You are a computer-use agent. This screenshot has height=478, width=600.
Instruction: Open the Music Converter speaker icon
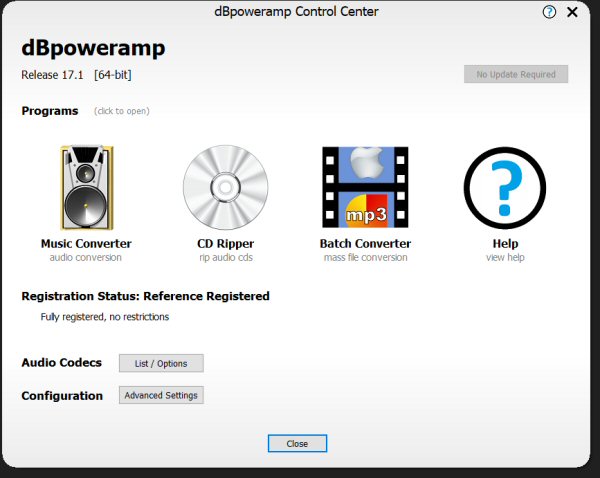click(x=86, y=187)
